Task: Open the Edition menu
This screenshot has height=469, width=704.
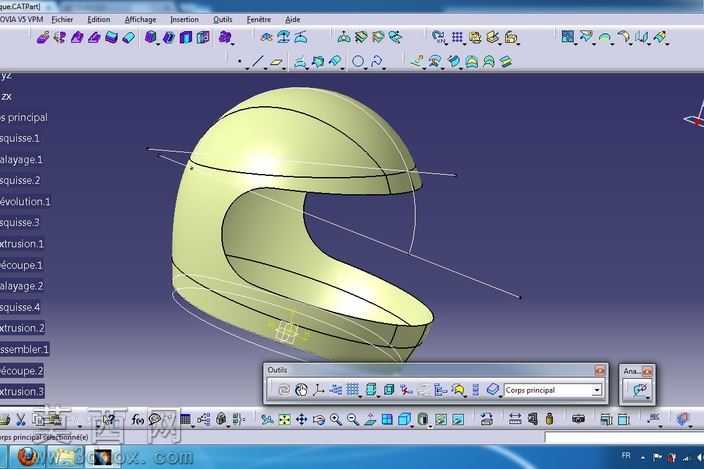Action: point(98,19)
